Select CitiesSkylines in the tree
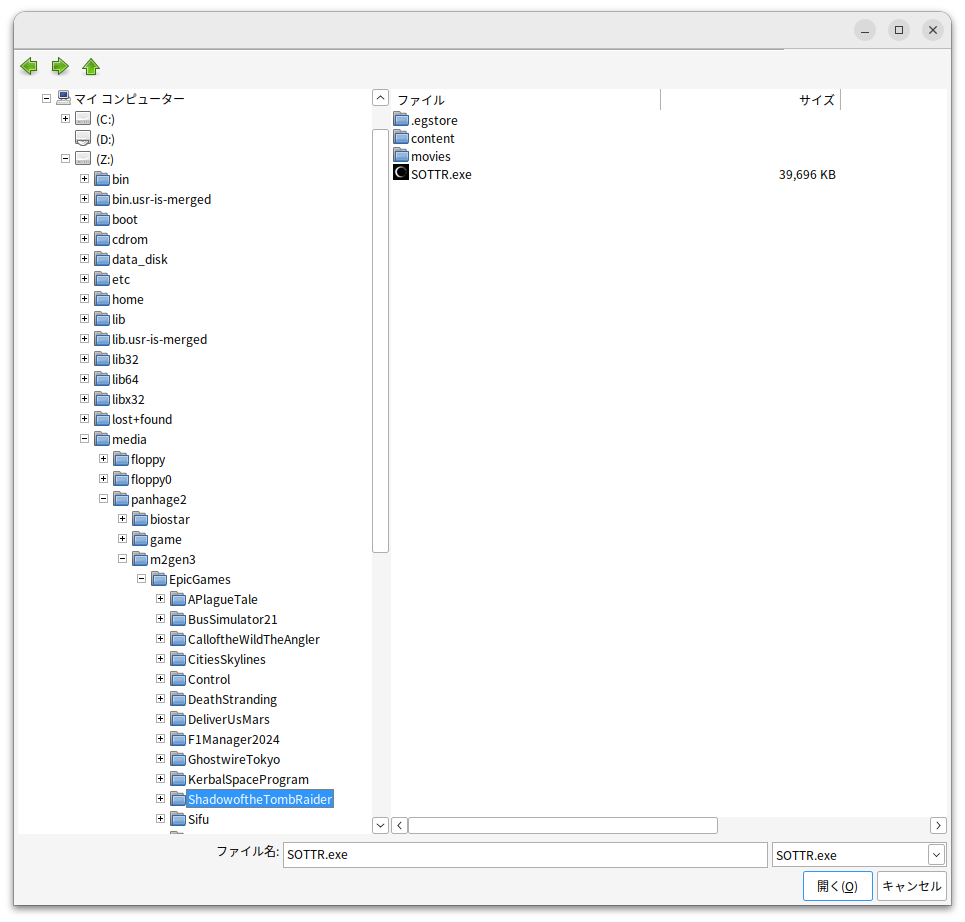 pyautogui.click(x=226, y=659)
